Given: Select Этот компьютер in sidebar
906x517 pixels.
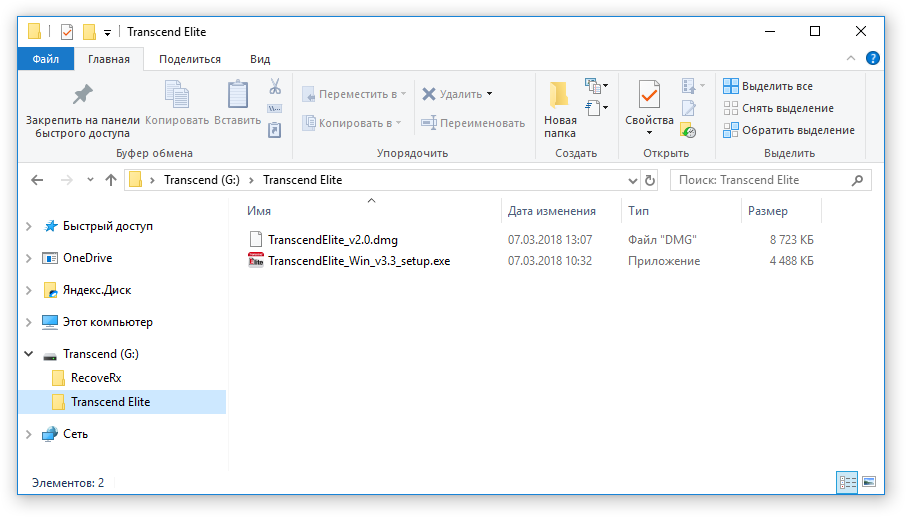Looking at the screenshot, I should (x=107, y=322).
